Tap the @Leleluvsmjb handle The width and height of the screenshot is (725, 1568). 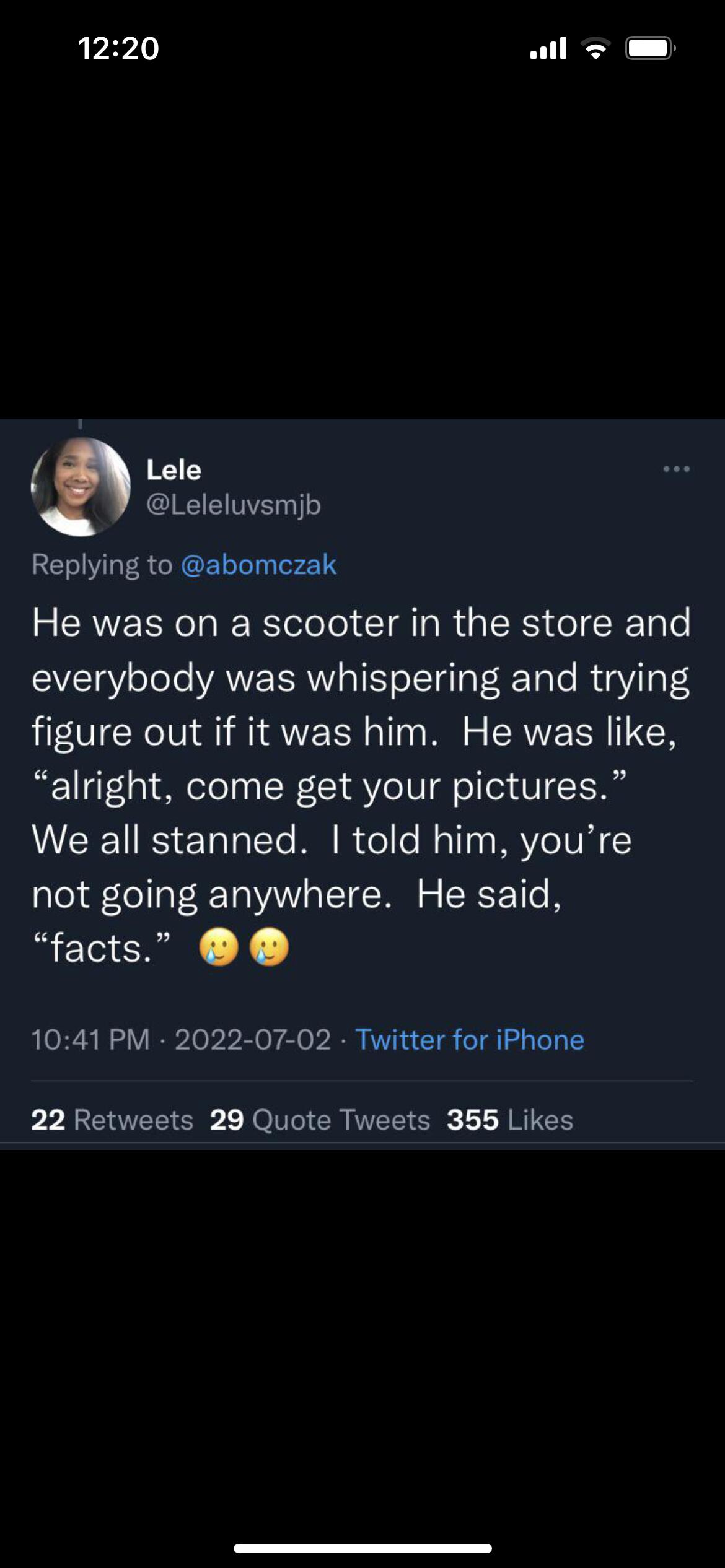point(234,505)
